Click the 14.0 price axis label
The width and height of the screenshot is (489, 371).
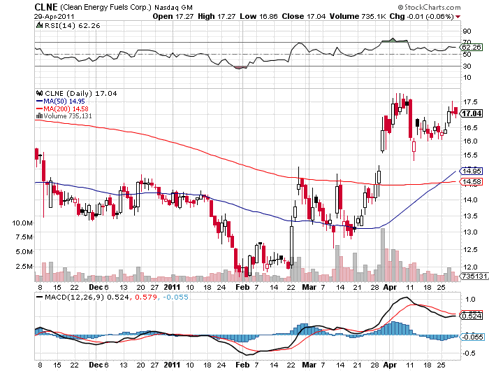click(470, 200)
